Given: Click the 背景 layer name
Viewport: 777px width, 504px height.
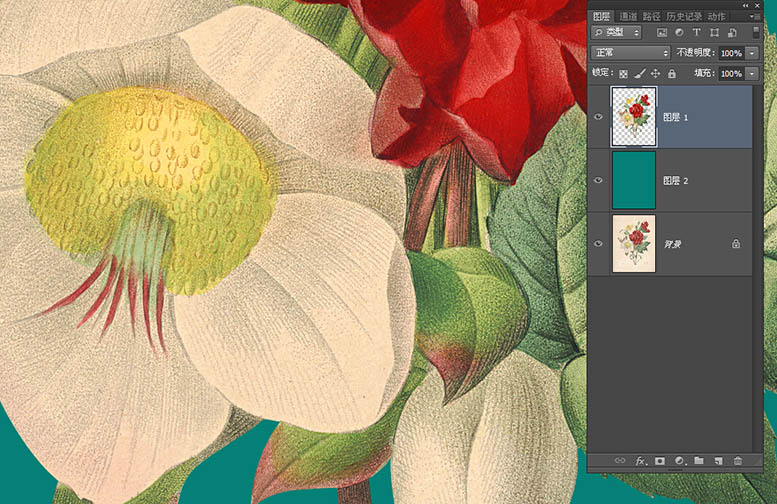Looking at the screenshot, I should [672, 244].
